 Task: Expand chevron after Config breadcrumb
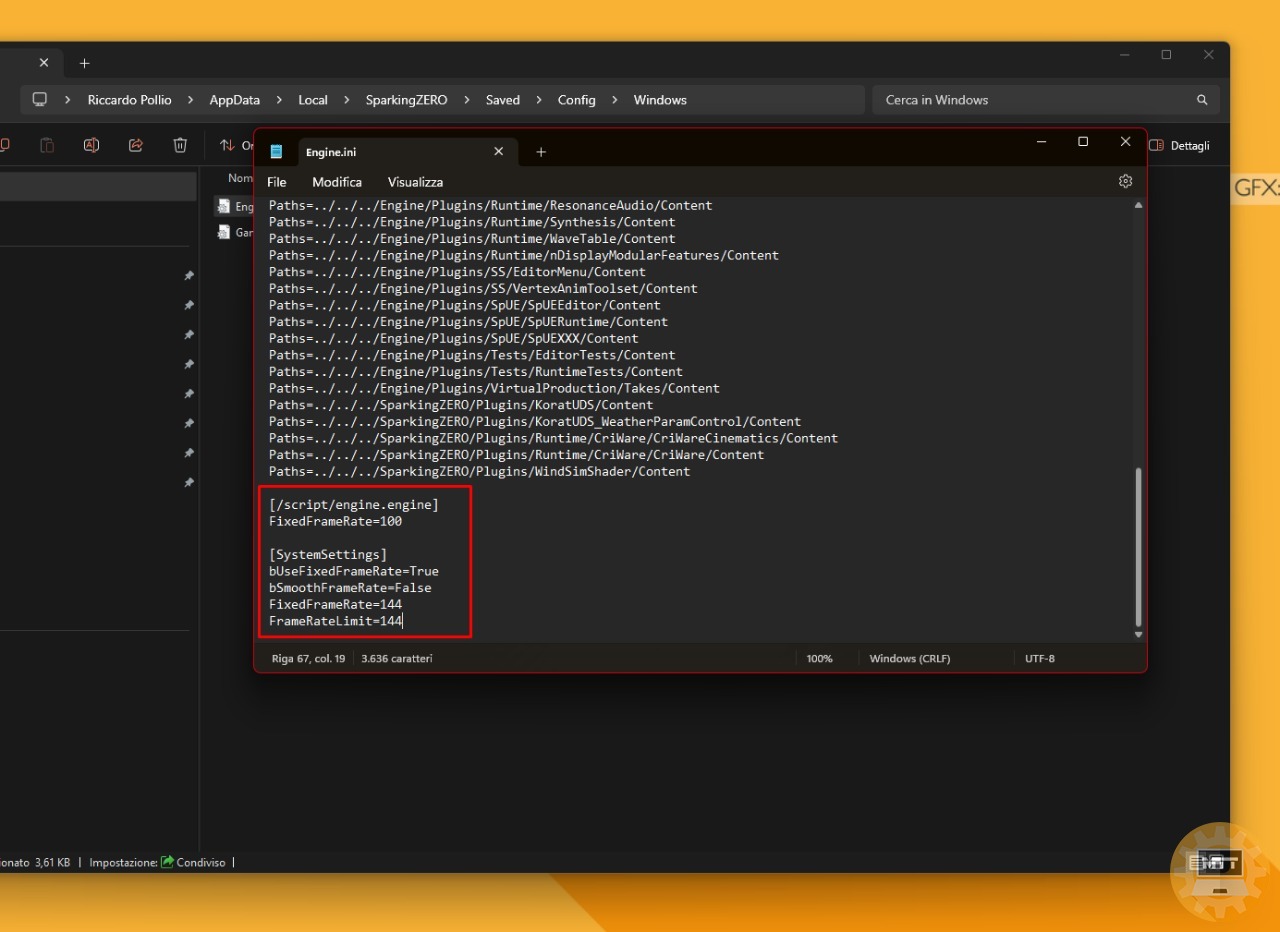coord(614,100)
